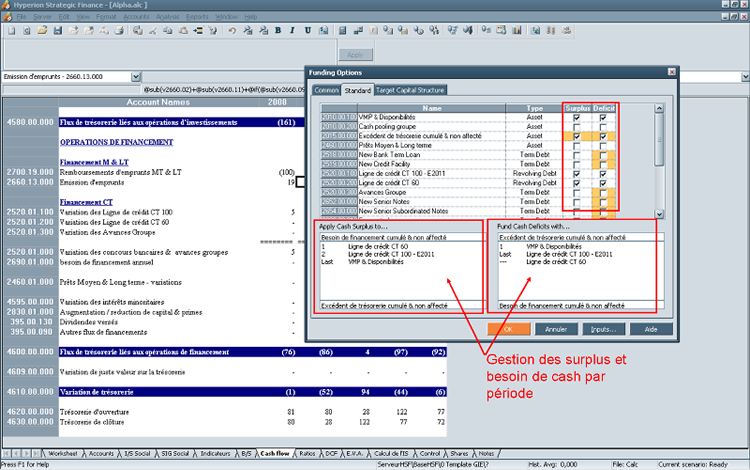Click the Financement CT heading link
This screenshot has width=750, height=470.
click(86, 202)
